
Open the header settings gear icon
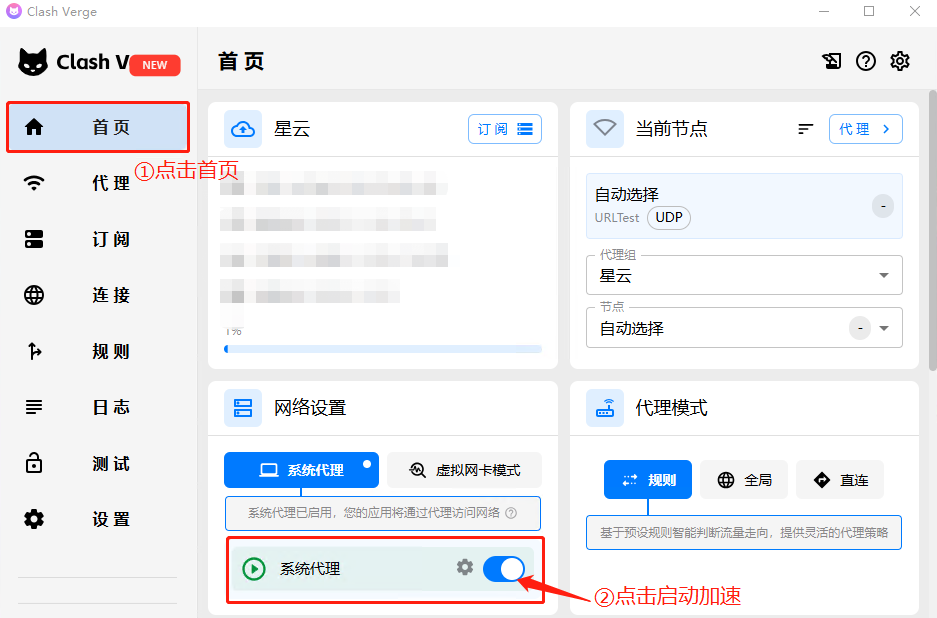[x=900, y=61]
